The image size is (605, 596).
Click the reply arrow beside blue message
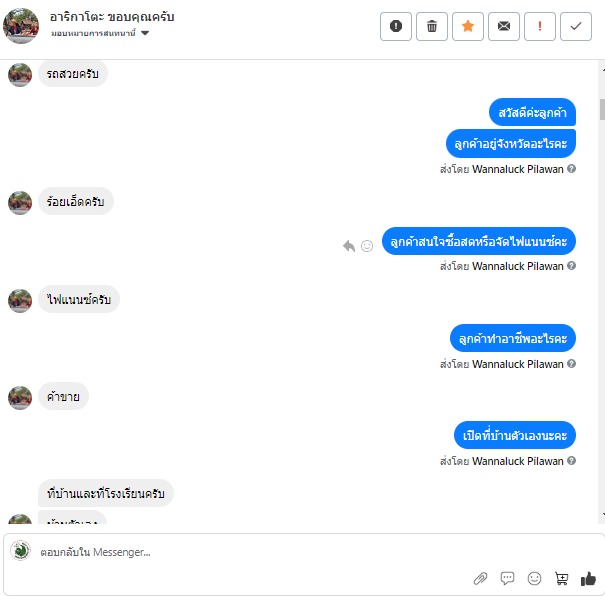click(349, 246)
